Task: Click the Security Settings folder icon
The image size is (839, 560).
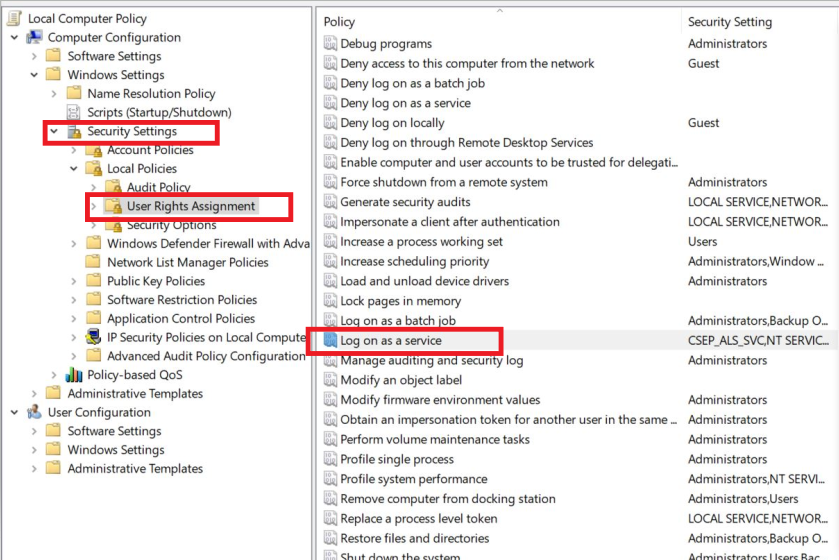Action: (x=74, y=131)
